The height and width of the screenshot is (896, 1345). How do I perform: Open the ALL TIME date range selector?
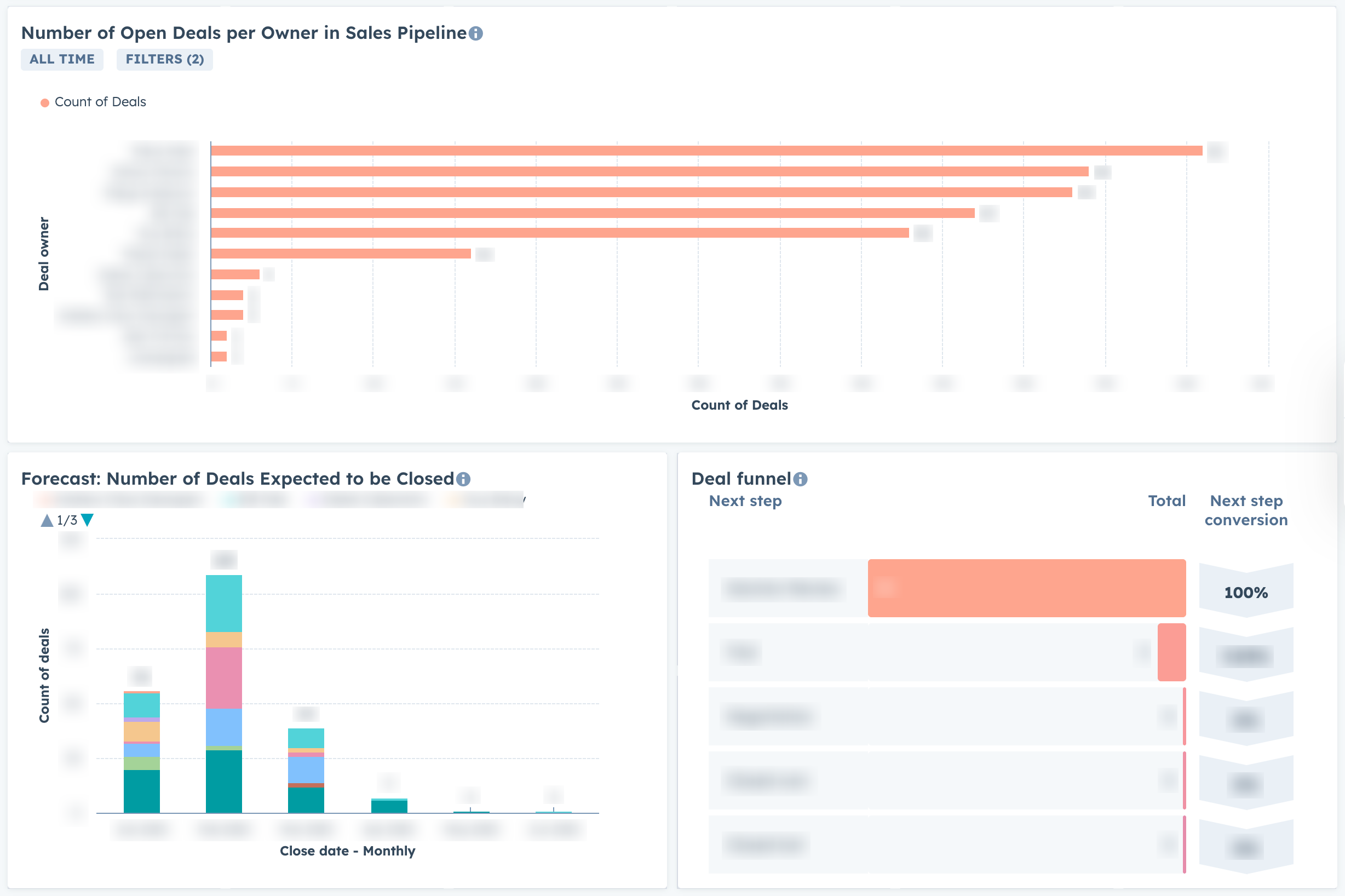pyautogui.click(x=62, y=59)
